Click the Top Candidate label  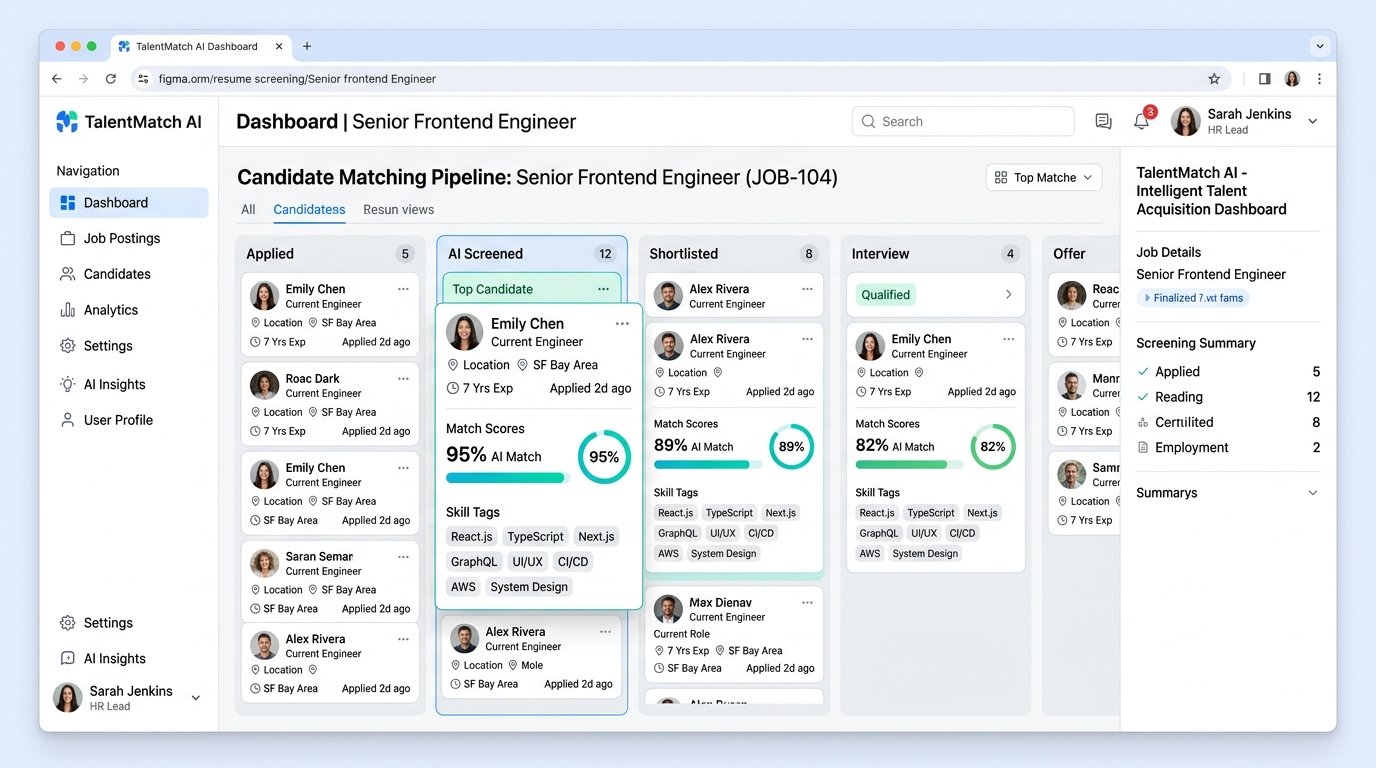click(x=492, y=289)
